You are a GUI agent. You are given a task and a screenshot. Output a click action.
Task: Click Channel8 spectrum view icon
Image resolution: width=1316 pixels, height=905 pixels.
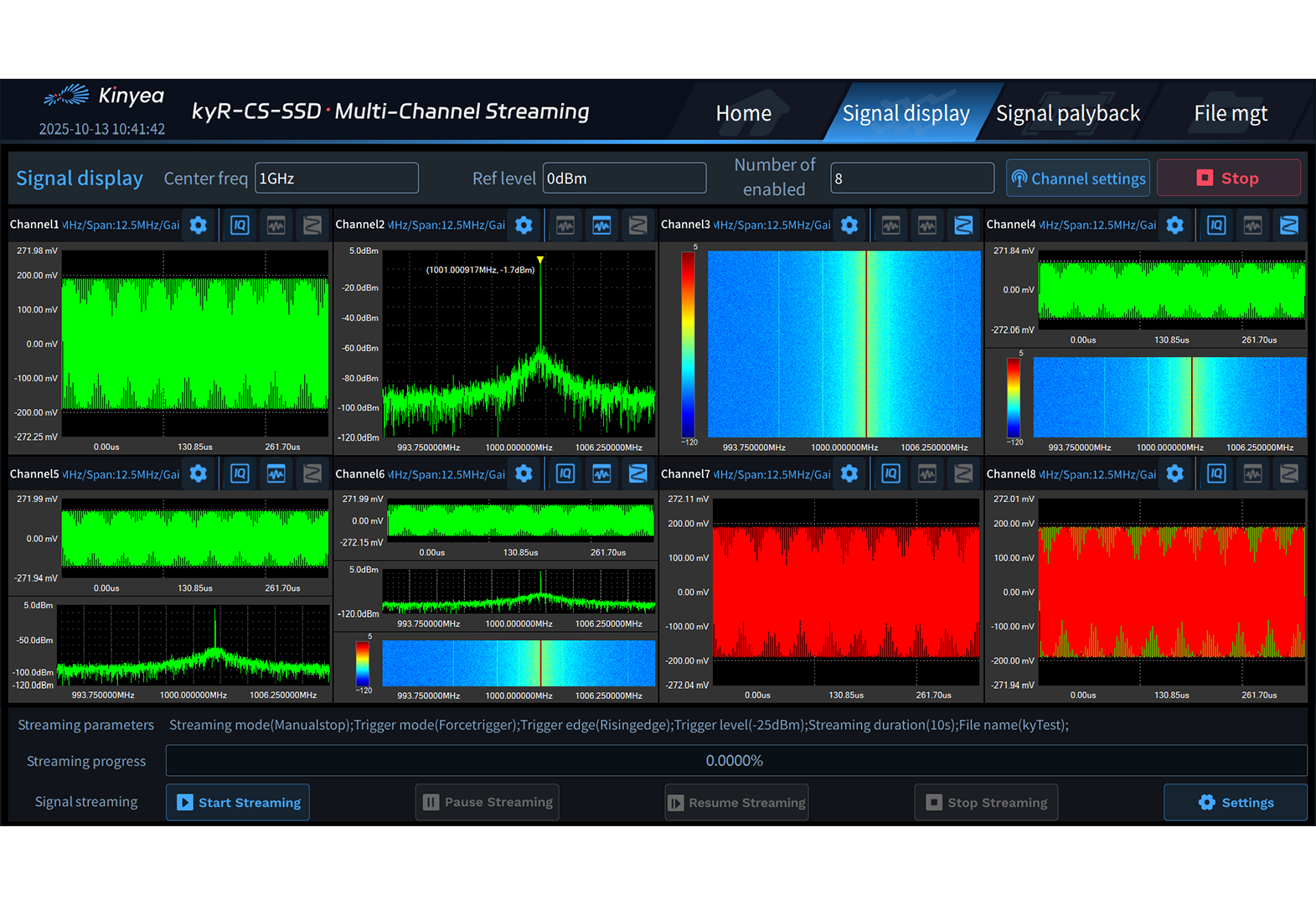1253,474
